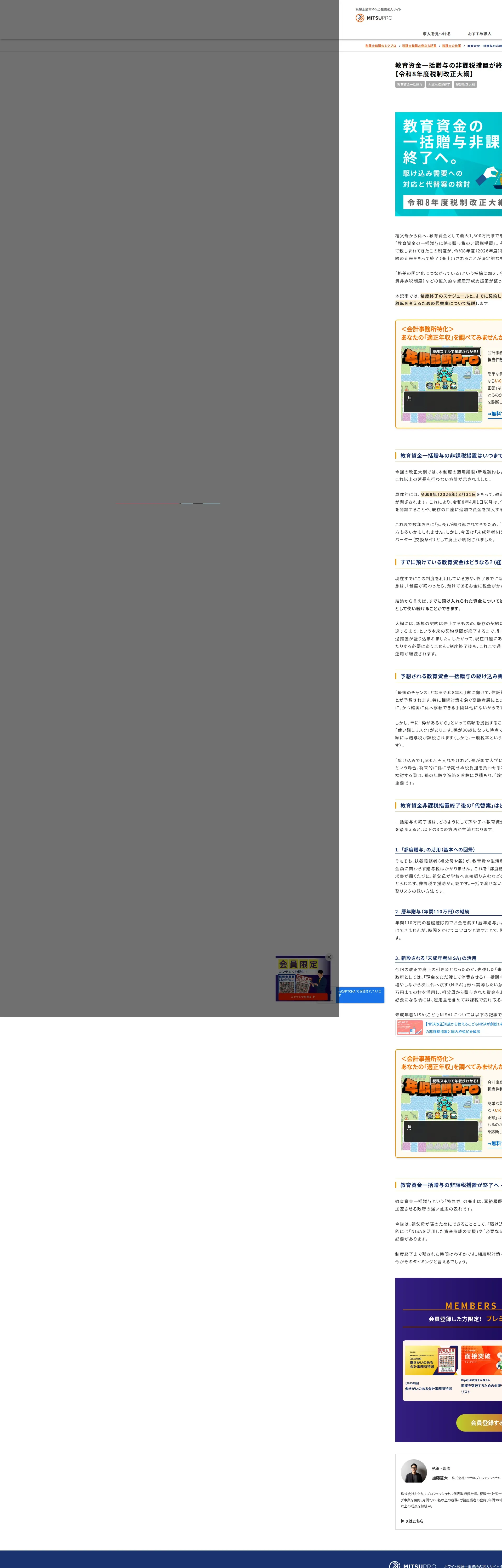Click the 無料 link in the second 年収診断 box
This screenshot has width=502, height=1568.
[x=495, y=1144]
